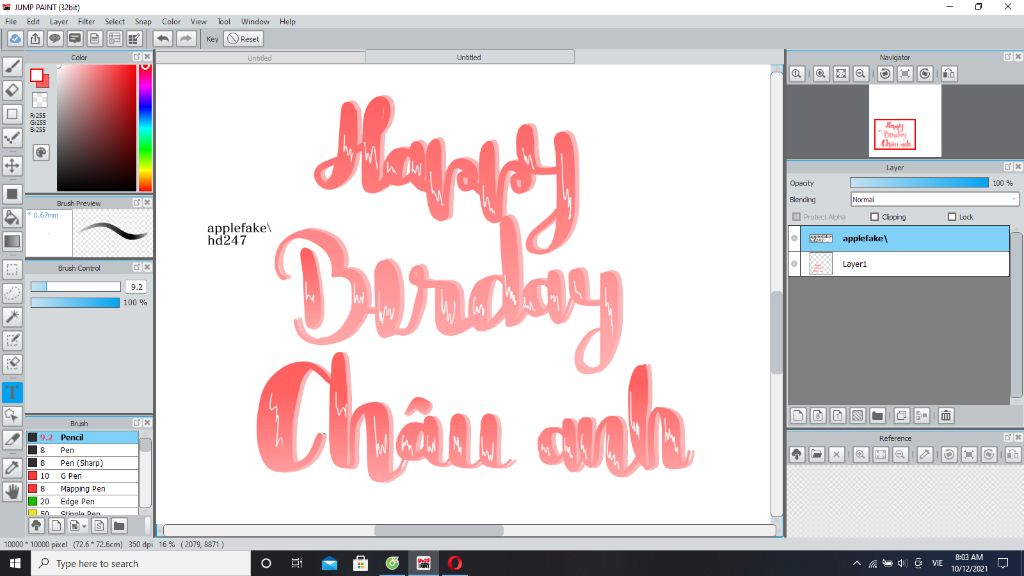Select the Pen (Sharp) brush

(x=82, y=463)
